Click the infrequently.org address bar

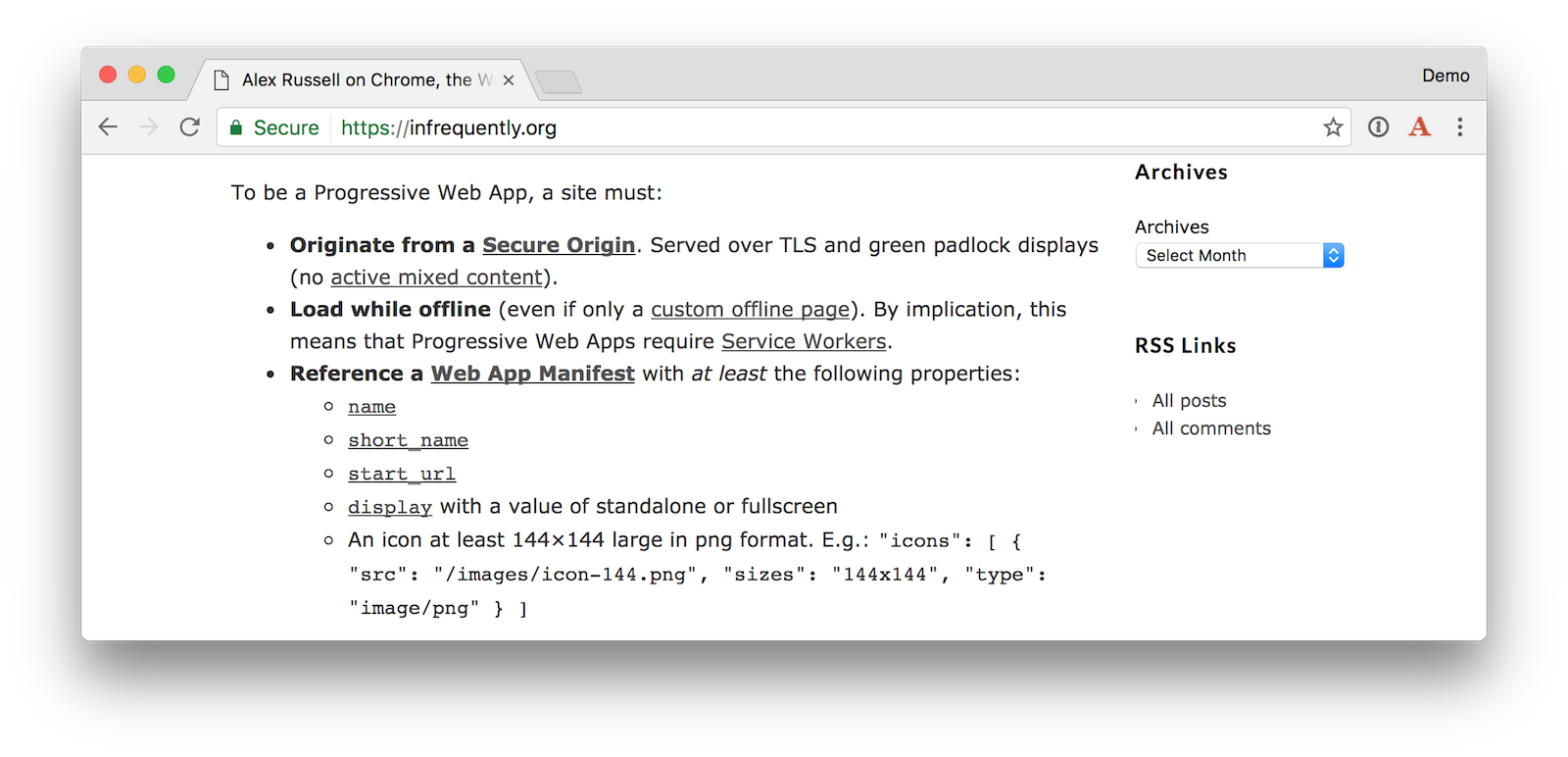click(x=784, y=127)
